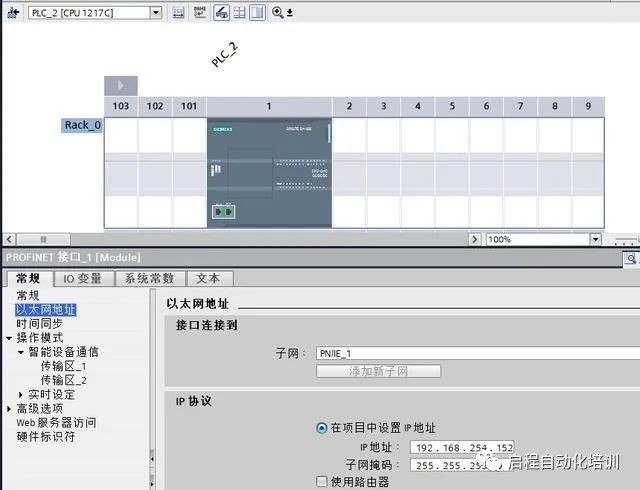Click the download arrow icon beside zoom
This screenshot has height=490, width=640.
(x=290, y=13)
